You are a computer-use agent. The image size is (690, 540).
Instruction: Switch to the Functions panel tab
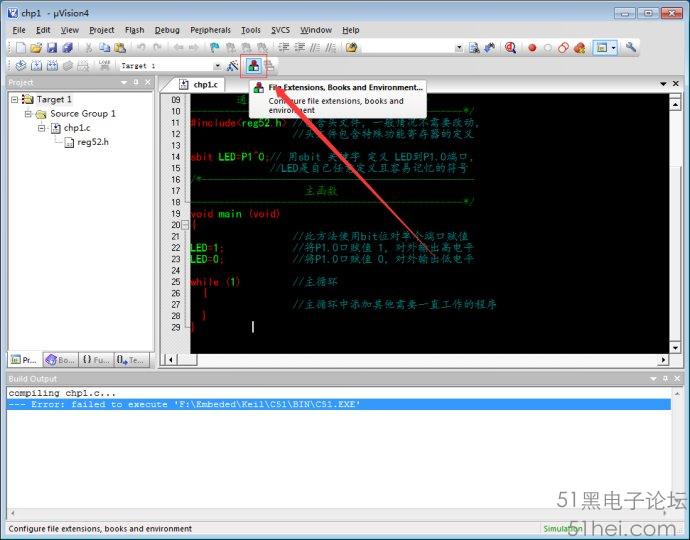[x=96, y=360]
